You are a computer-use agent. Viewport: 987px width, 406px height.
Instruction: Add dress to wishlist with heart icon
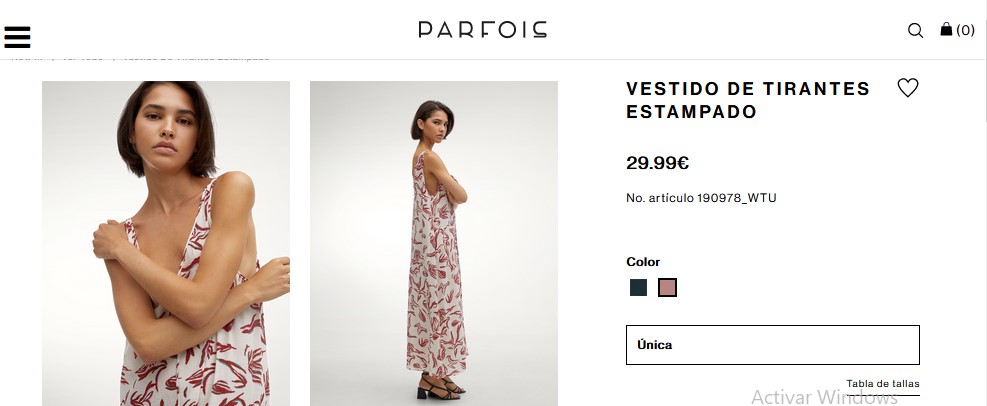coord(907,88)
